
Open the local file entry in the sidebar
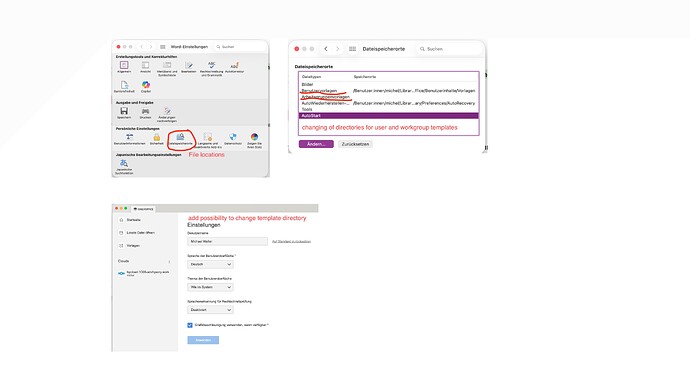(137, 233)
